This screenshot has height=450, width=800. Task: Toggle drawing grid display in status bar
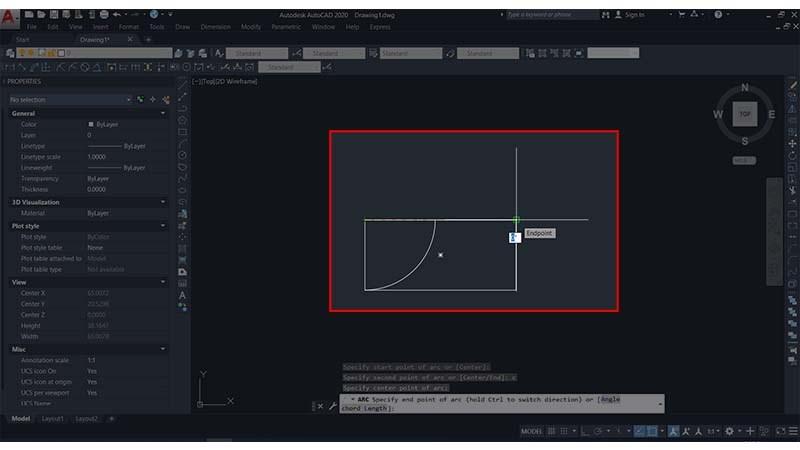point(552,431)
